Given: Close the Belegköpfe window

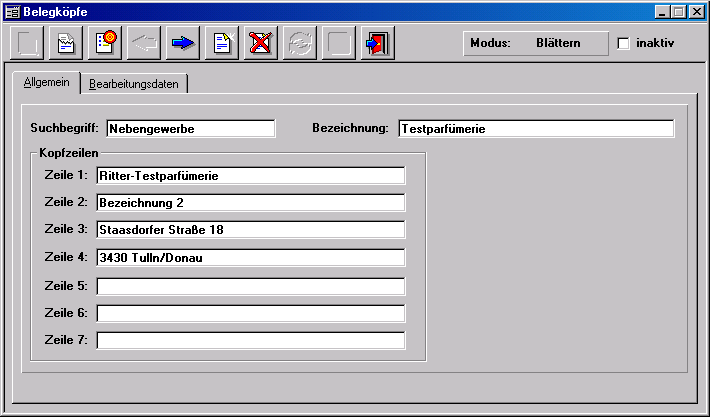Looking at the screenshot, I should (697, 12).
